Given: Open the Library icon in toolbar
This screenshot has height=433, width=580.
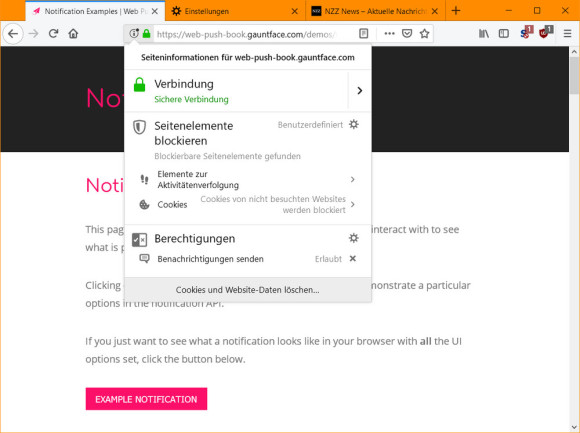Looking at the screenshot, I should tap(484, 34).
